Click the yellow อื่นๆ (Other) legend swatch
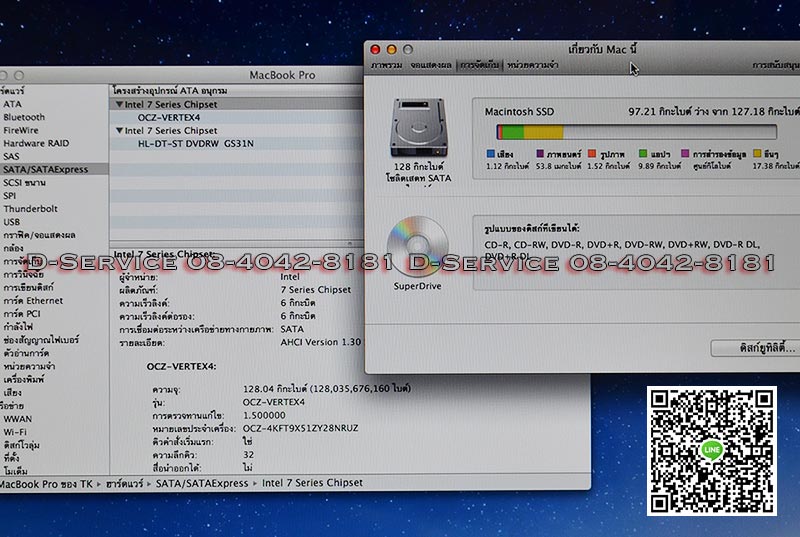The height and width of the screenshot is (537, 800). 757,154
